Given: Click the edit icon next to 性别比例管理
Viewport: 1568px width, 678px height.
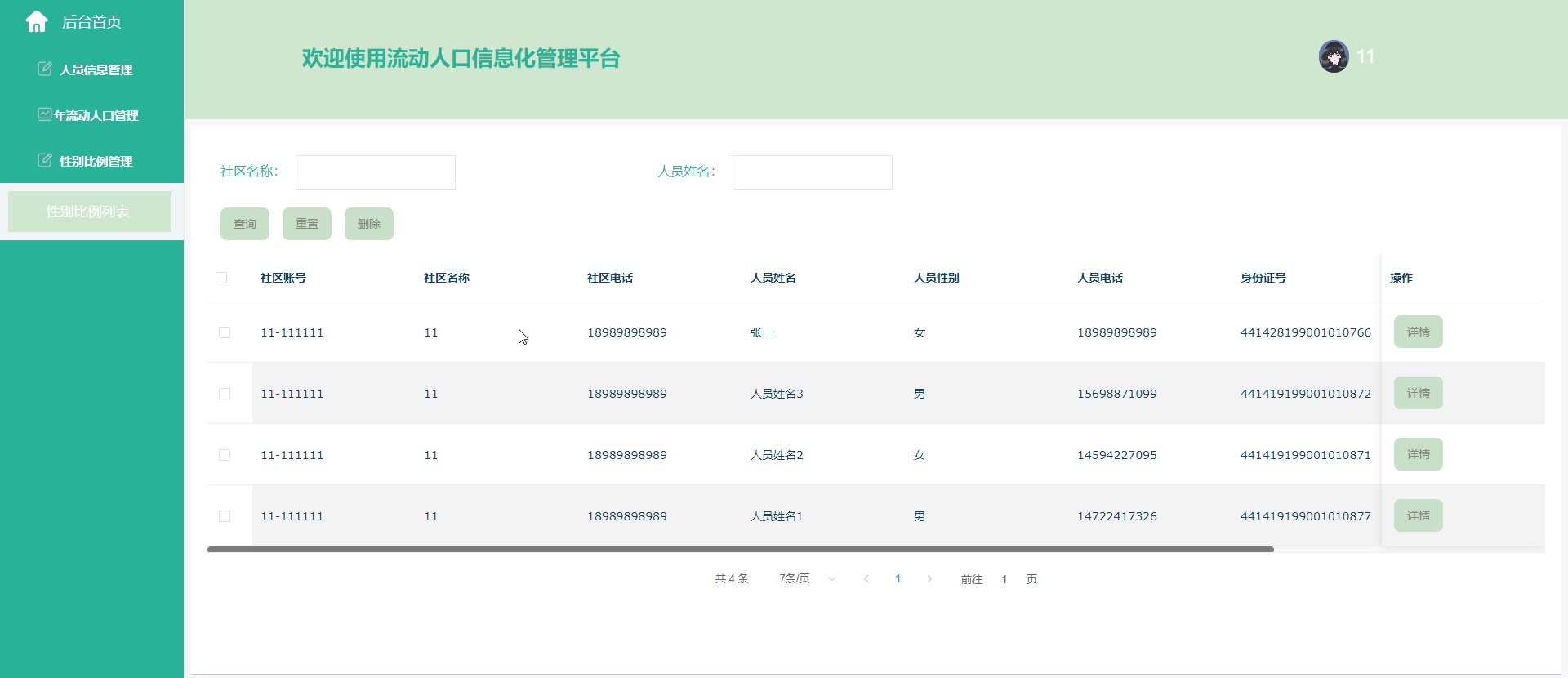Looking at the screenshot, I should coord(45,160).
